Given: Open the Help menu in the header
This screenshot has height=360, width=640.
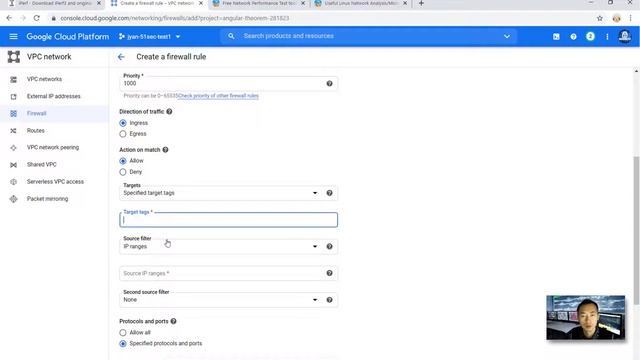Looking at the screenshot, I should tap(573, 36).
